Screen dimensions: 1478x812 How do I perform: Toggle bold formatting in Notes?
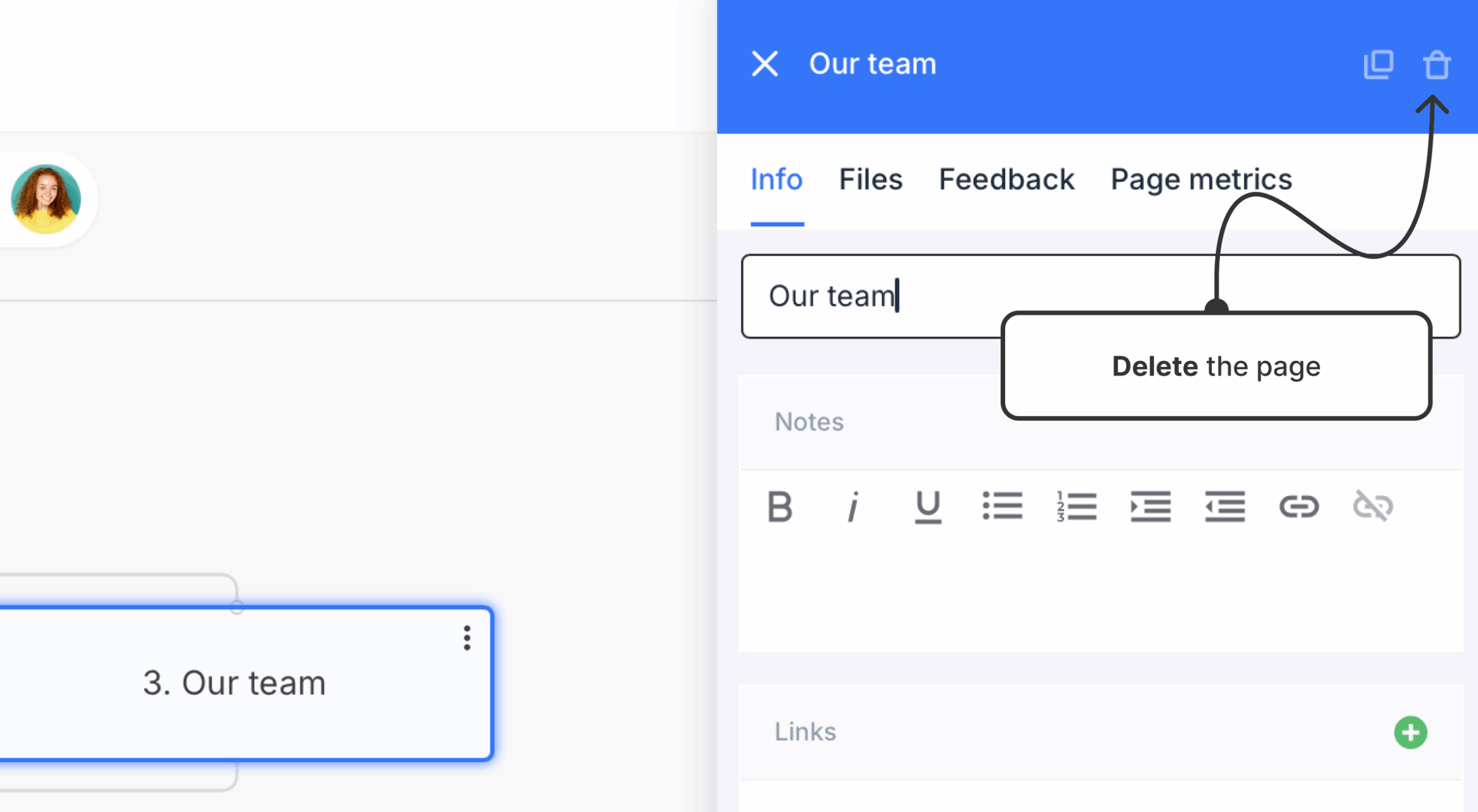[780, 507]
